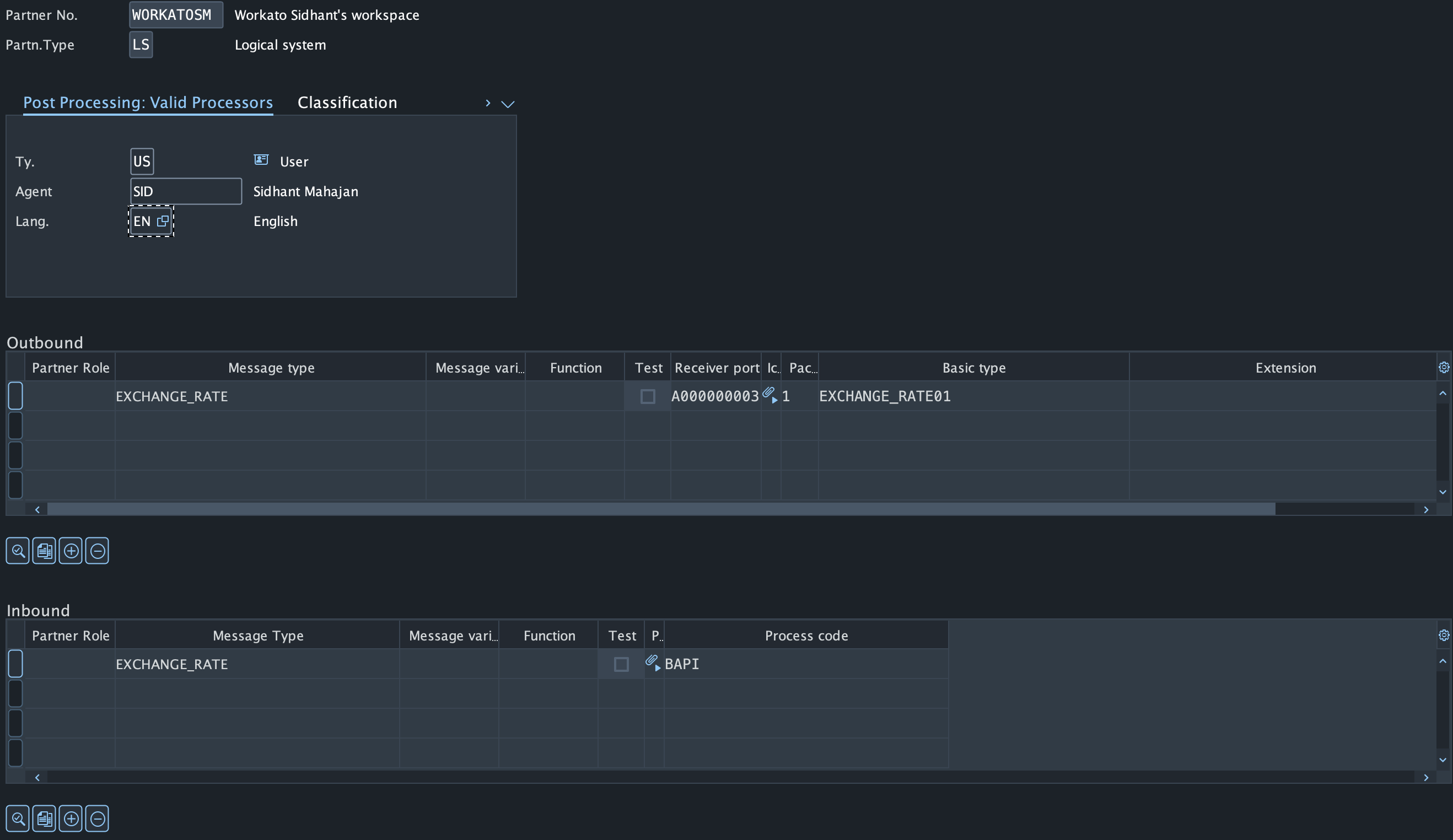This screenshot has width=1453, height=840.
Task: Open the Outbound table settings gear
Action: point(1443,367)
